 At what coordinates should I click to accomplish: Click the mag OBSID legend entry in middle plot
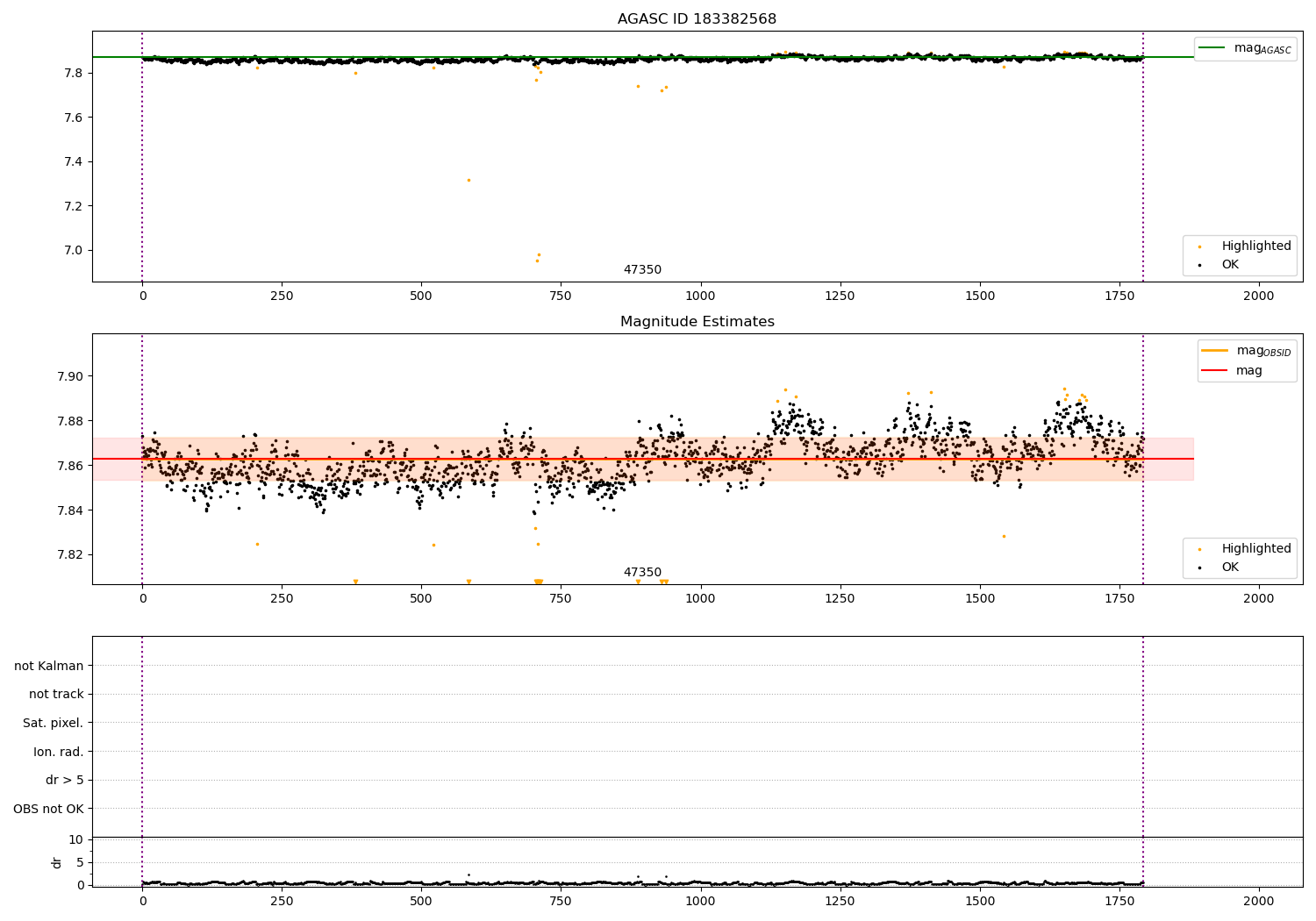point(1246,351)
